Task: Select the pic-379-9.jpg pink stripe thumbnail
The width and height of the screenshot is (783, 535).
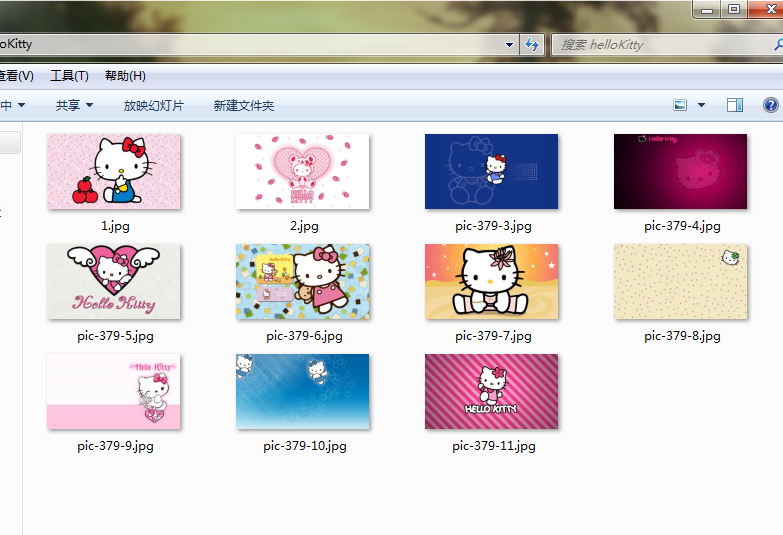Action: pyautogui.click(x=114, y=392)
